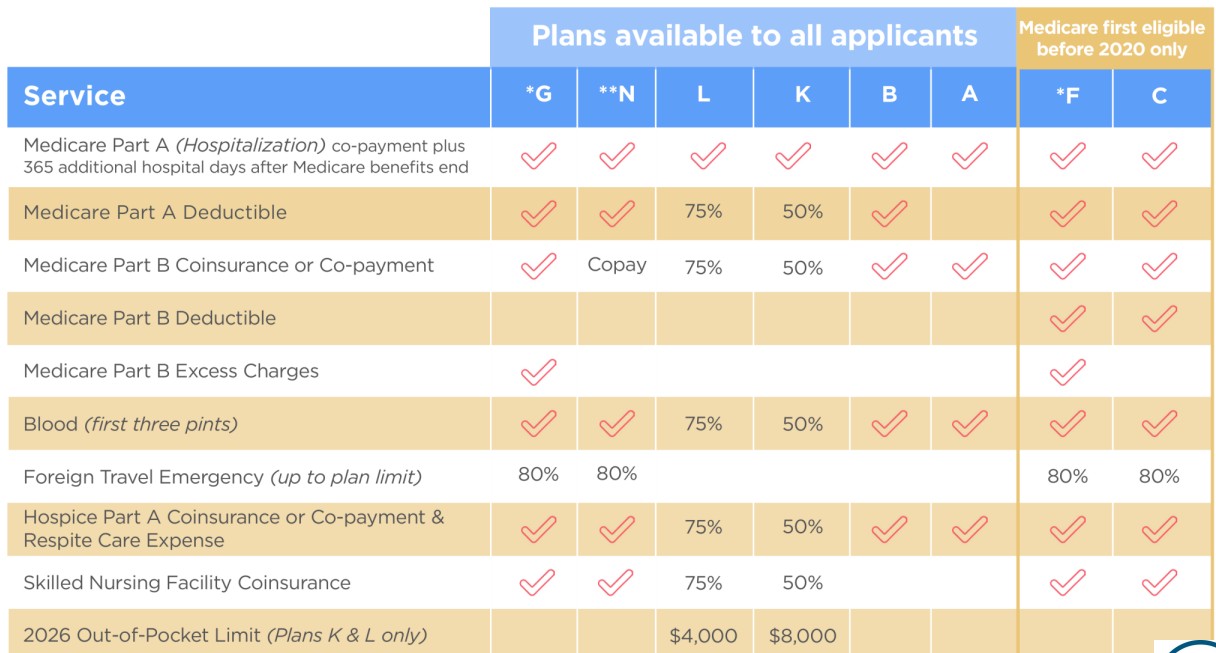Select the *F plan column header
Viewport: 1216px width, 653px height.
pos(1066,97)
